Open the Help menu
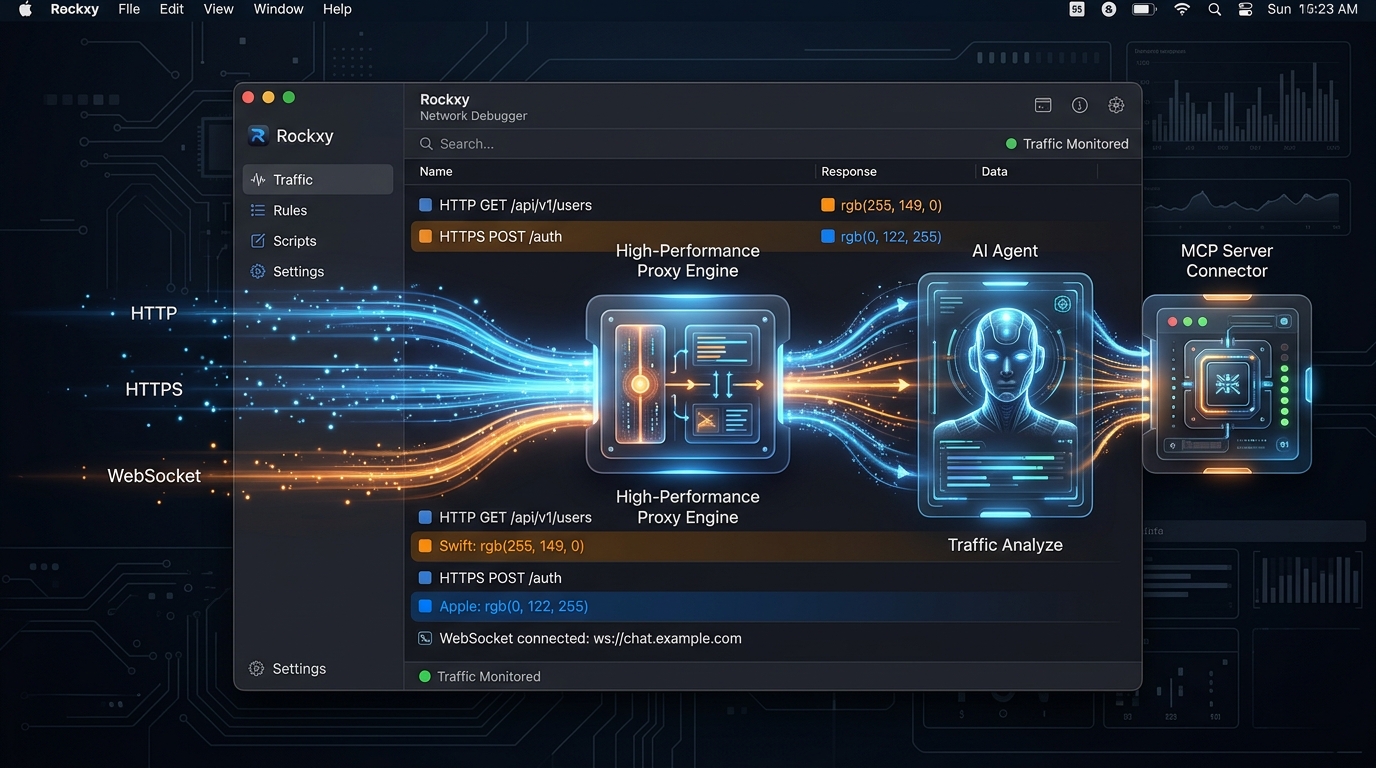This screenshot has height=768, width=1376. click(x=337, y=9)
